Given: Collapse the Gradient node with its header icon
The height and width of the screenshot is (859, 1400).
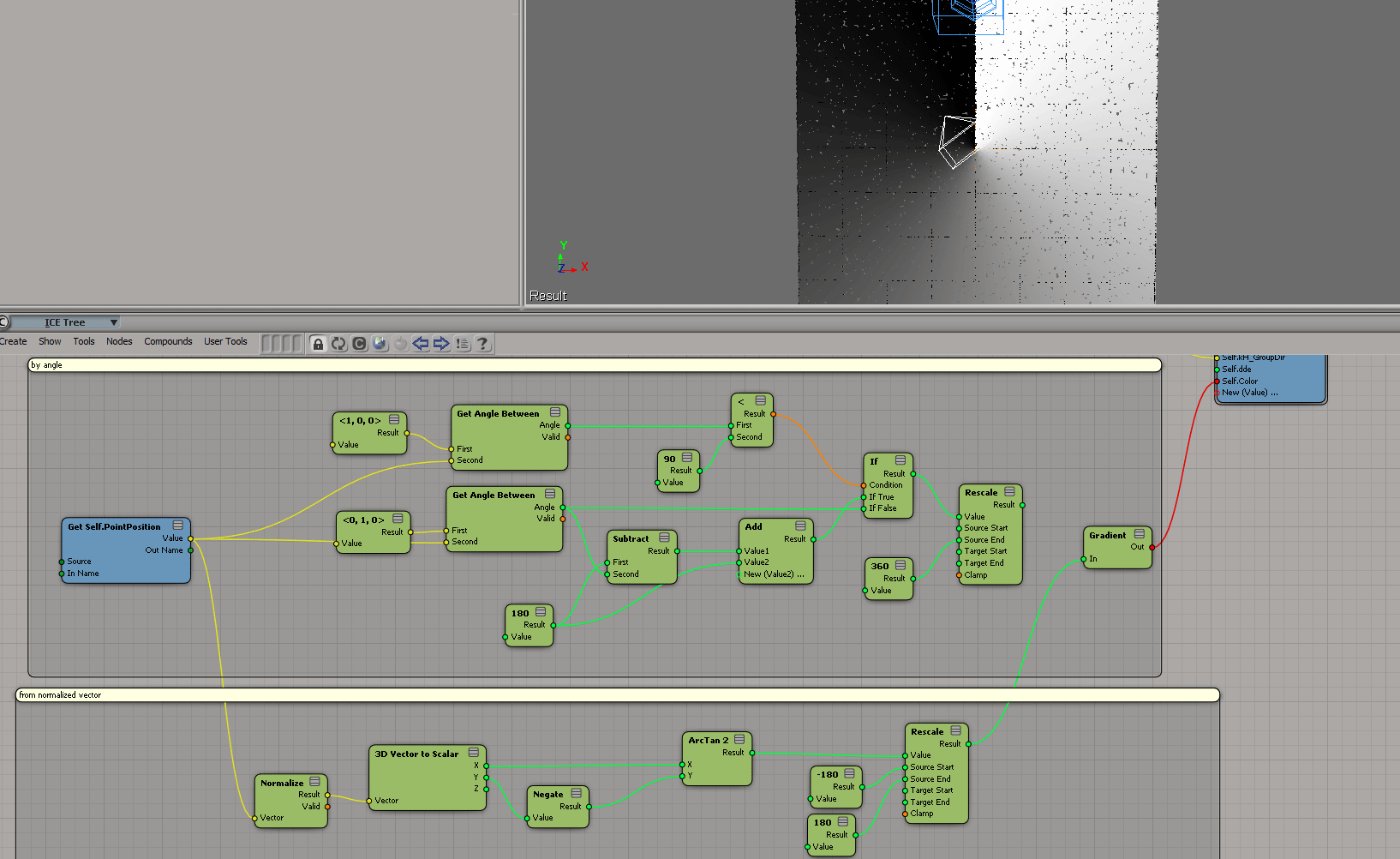Looking at the screenshot, I should click(1140, 534).
